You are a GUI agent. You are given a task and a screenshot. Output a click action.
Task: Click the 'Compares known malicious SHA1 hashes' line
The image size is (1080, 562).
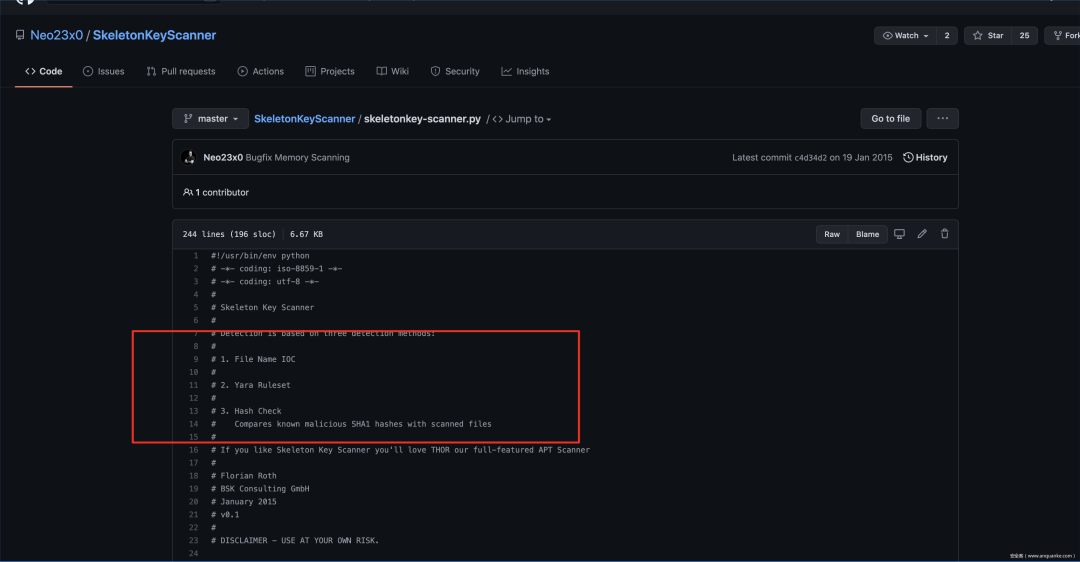point(351,424)
